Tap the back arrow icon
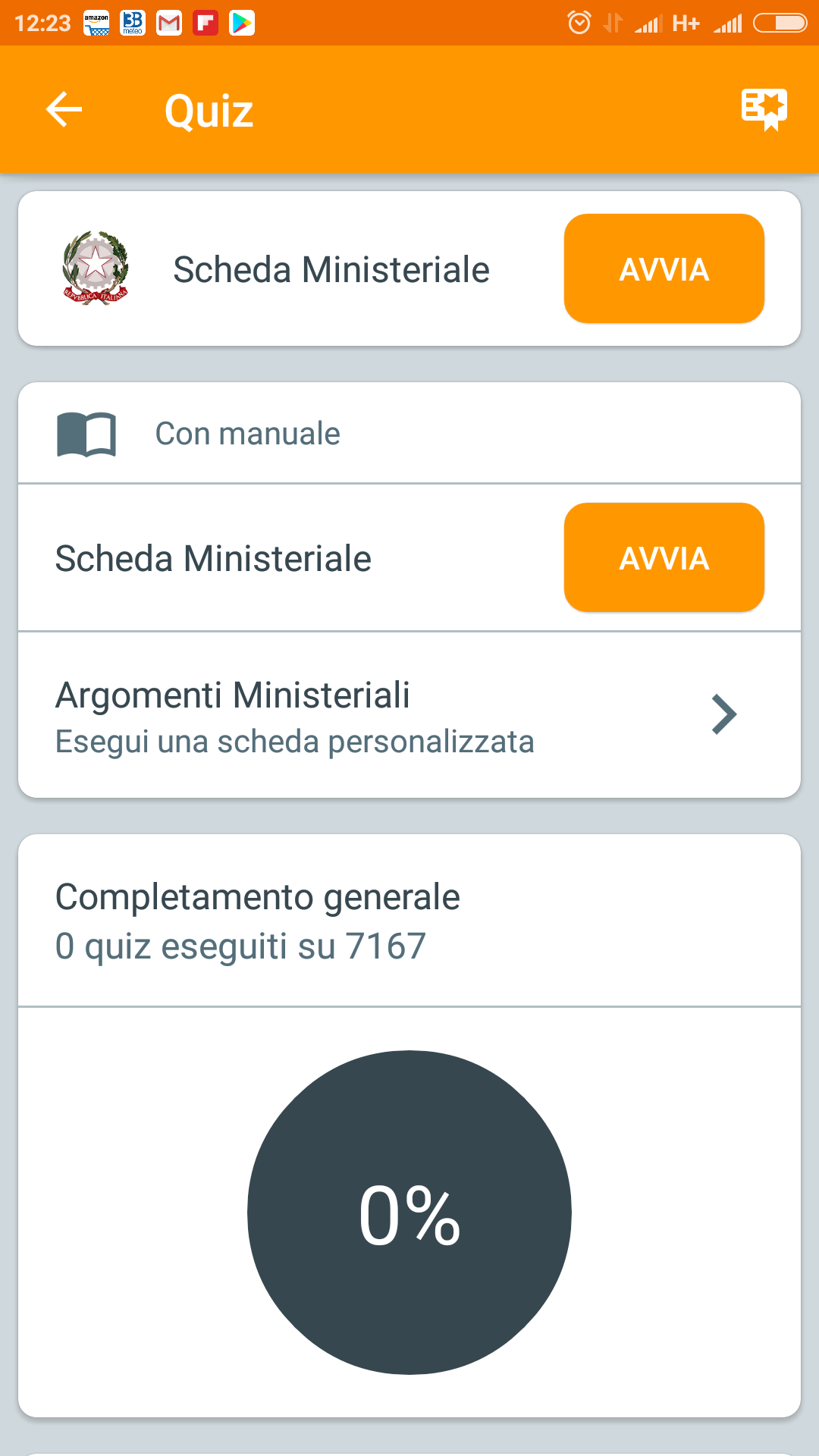 [64, 110]
